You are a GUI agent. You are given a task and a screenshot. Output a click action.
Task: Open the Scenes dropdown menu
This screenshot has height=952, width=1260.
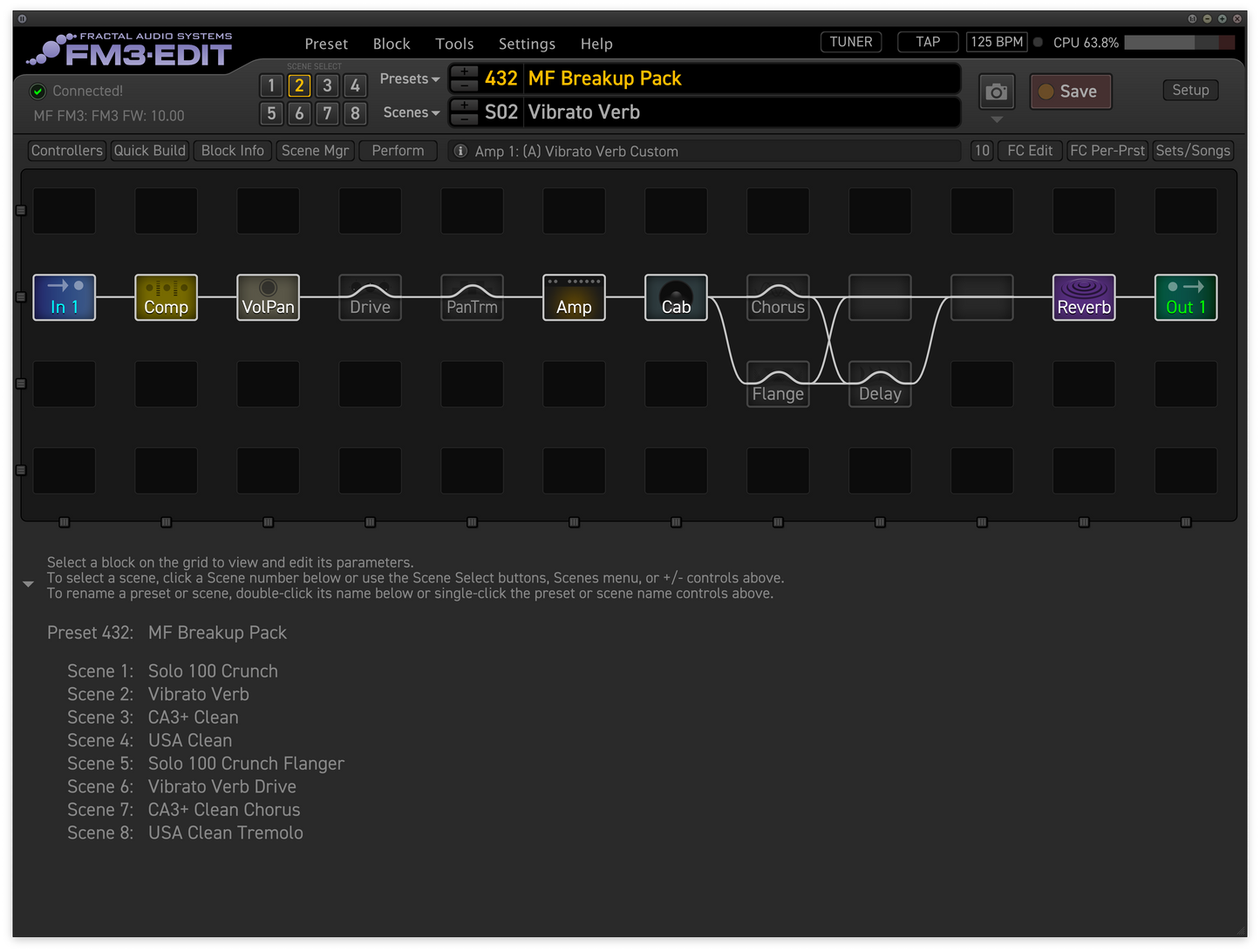(x=410, y=112)
